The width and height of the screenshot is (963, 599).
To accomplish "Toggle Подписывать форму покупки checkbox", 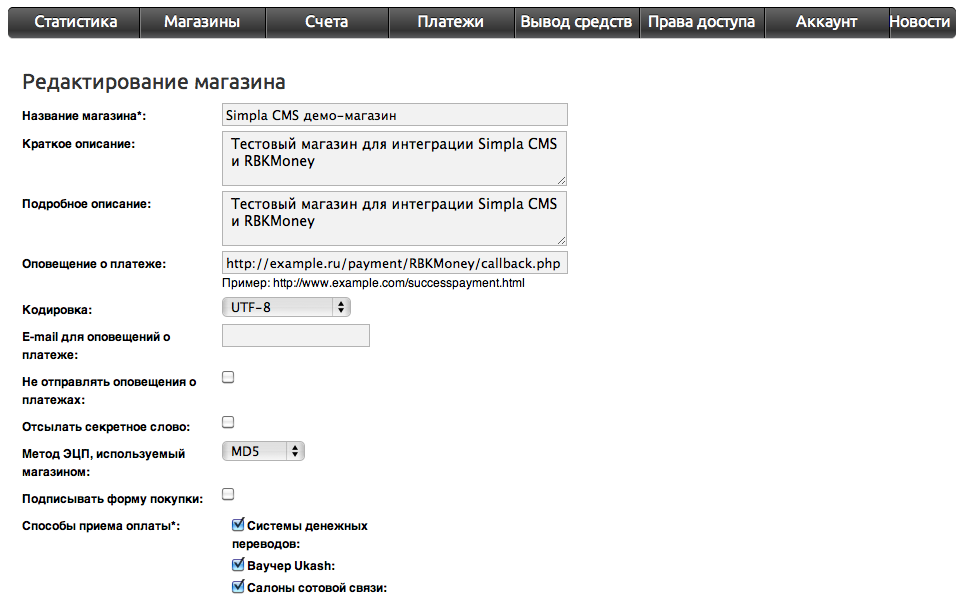I will 228,494.
